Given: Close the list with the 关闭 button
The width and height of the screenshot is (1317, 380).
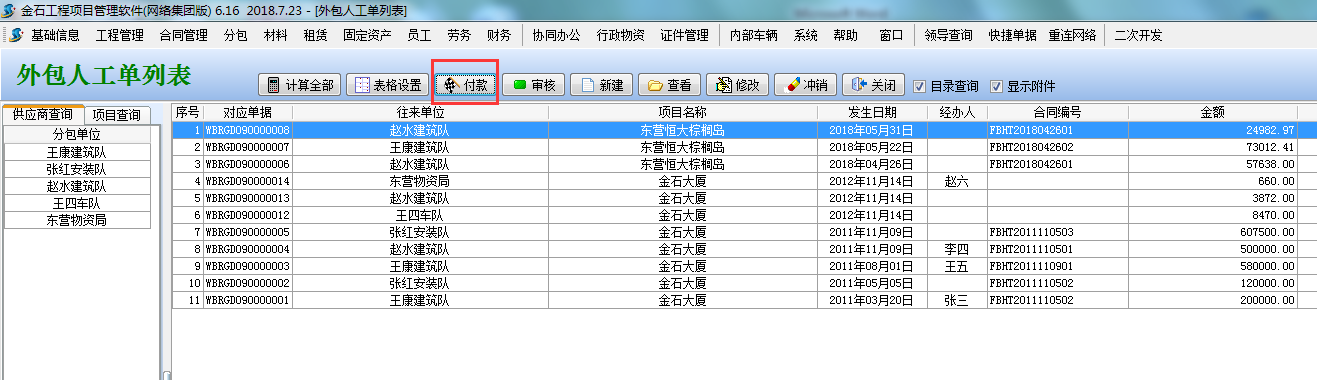Looking at the screenshot, I should tap(873, 85).
